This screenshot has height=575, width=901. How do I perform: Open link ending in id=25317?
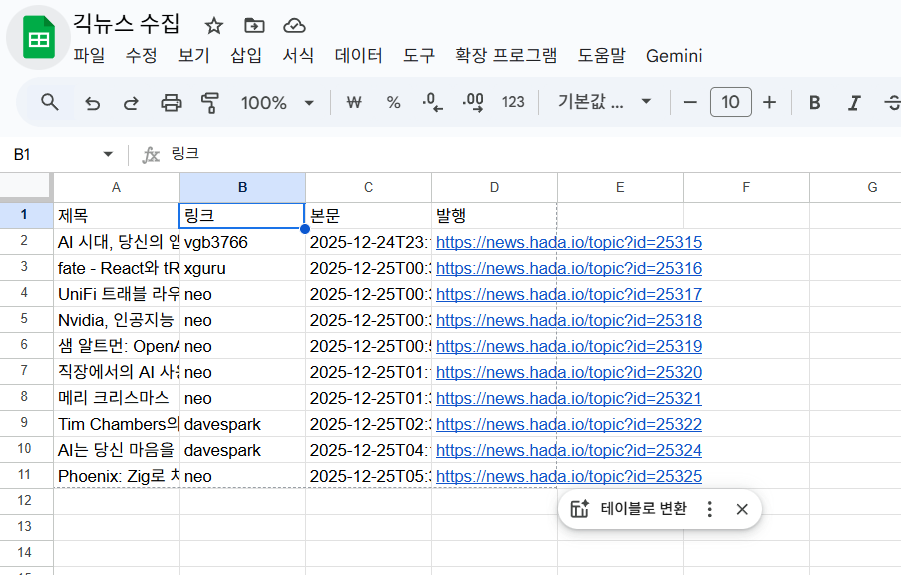(x=569, y=294)
